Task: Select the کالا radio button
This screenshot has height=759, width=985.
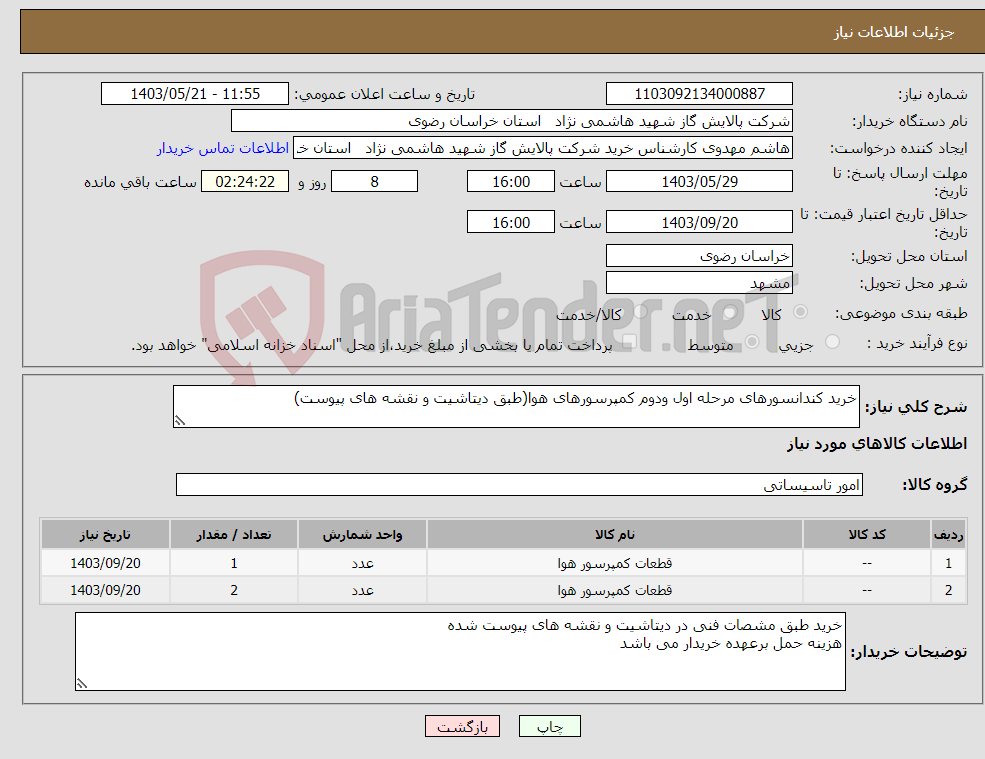Action: 801,312
